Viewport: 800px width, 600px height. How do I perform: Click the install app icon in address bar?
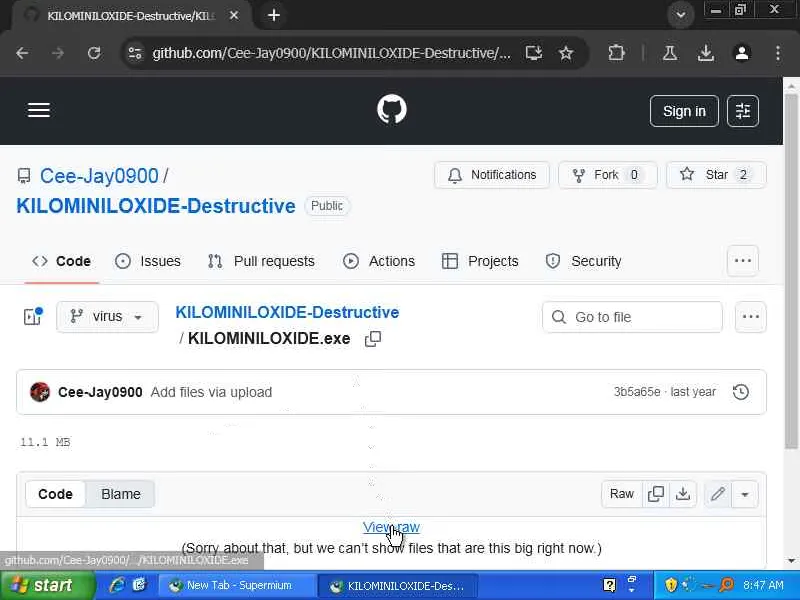tap(534, 53)
